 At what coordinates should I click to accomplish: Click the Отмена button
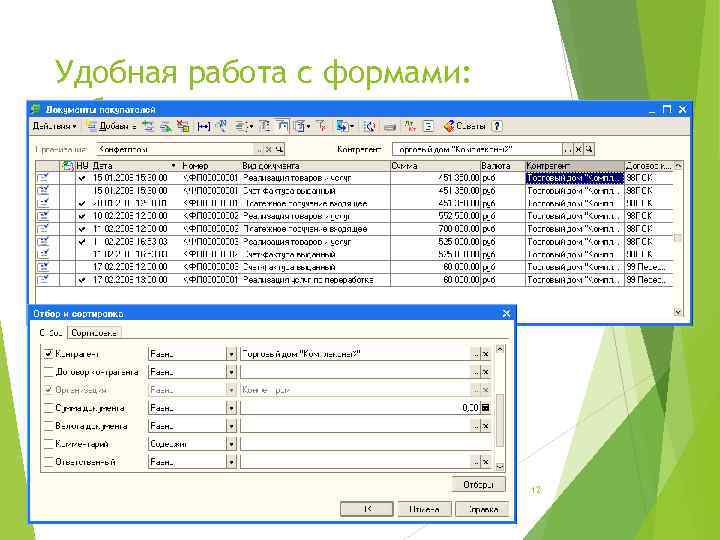(x=424, y=509)
